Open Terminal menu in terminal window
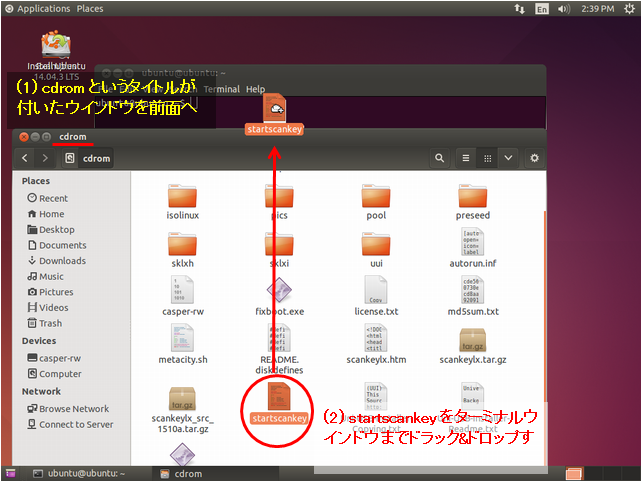642x482 pixels. coord(222,89)
